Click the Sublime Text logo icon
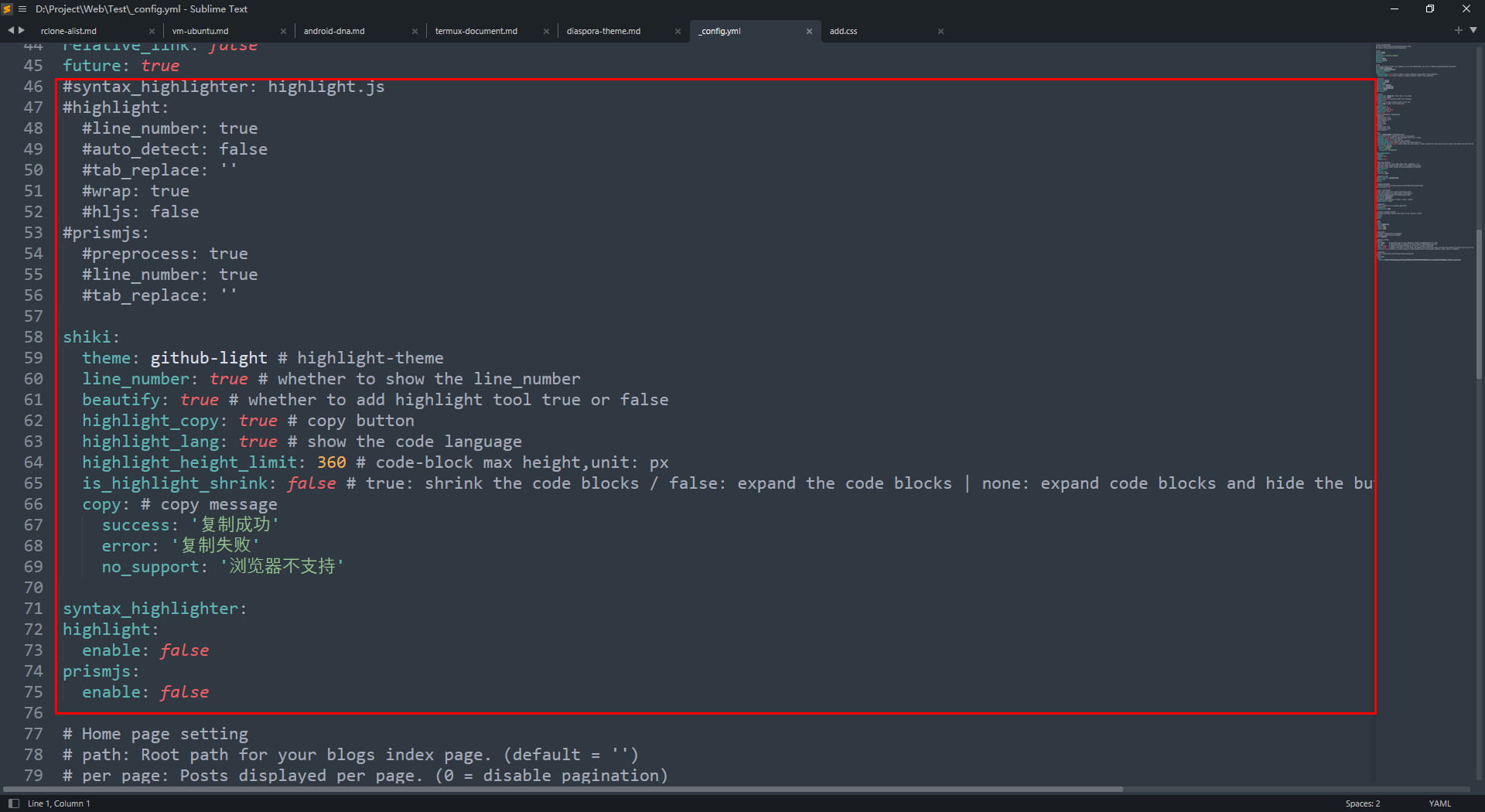Screen dimensions: 1485x812 click(8, 9)
